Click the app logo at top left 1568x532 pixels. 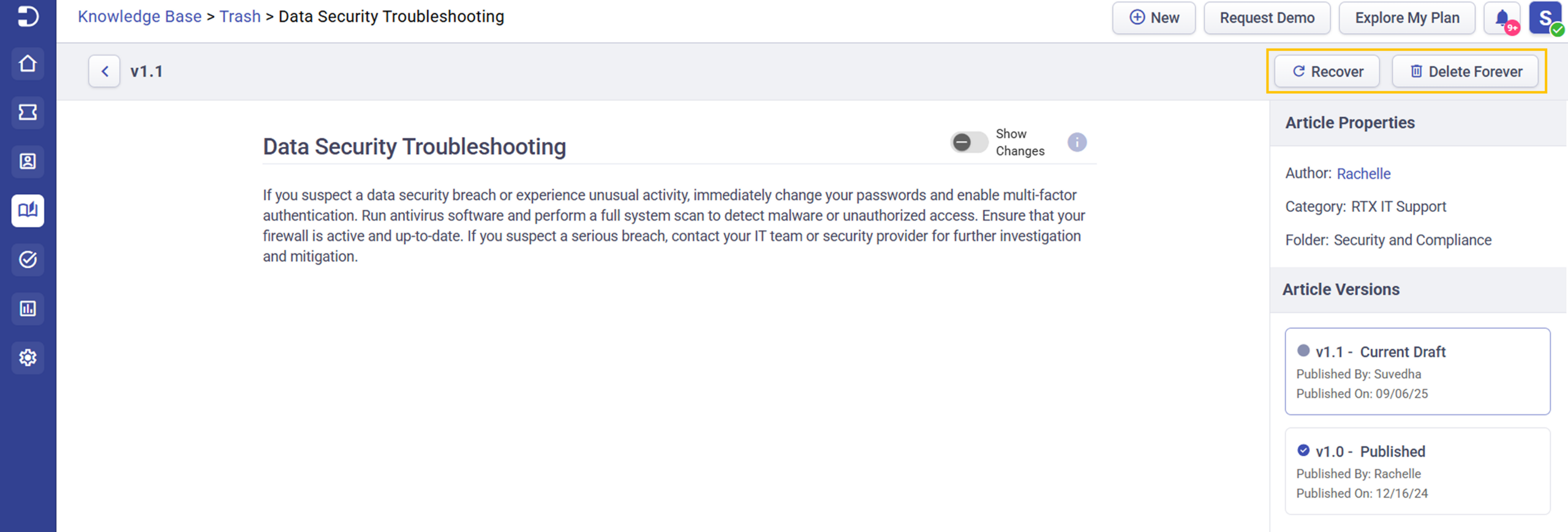click(28, 16)
